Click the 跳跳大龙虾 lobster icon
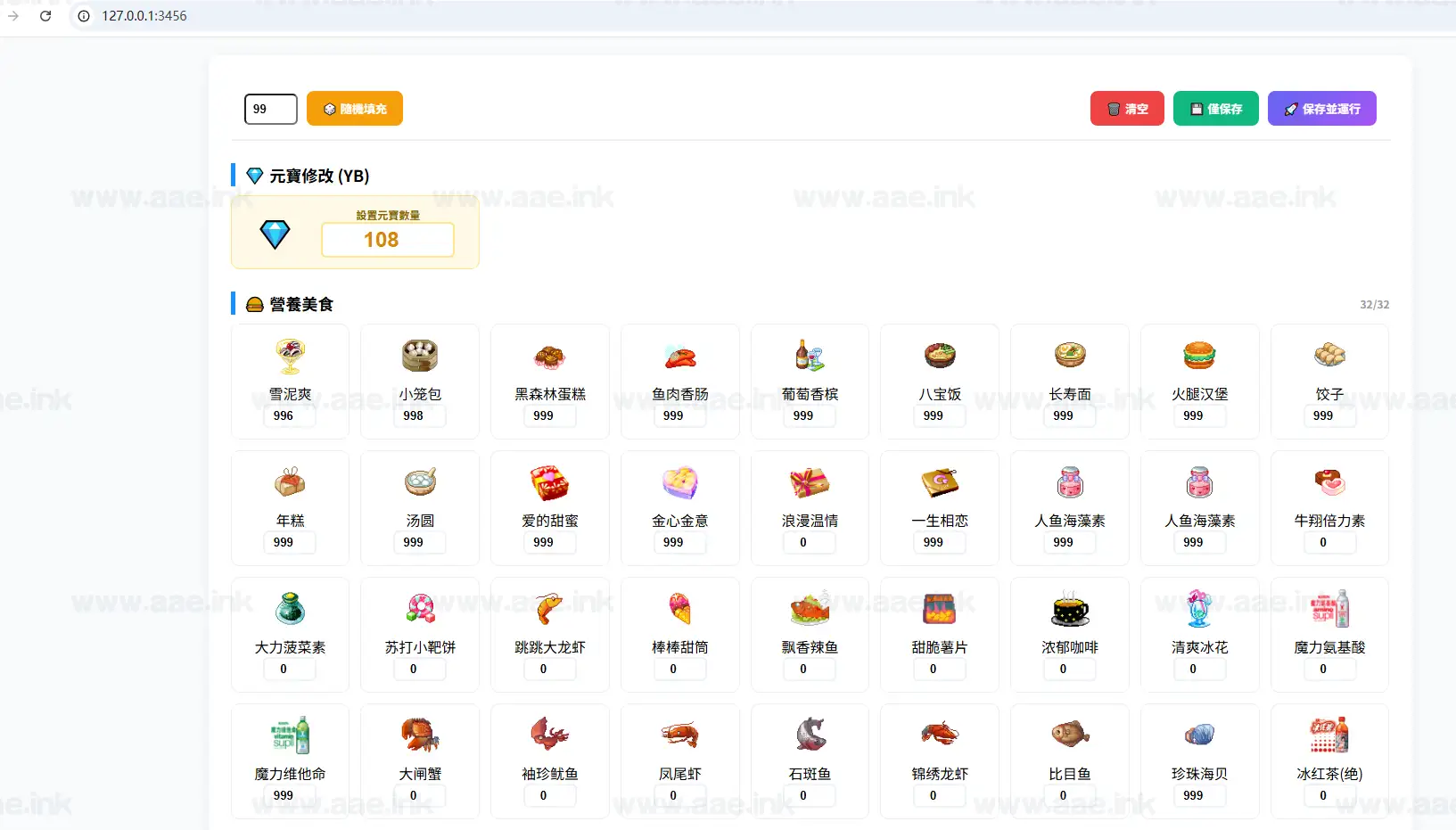The width and height of the screenshot is (1456, 830). tap(550, 609)
